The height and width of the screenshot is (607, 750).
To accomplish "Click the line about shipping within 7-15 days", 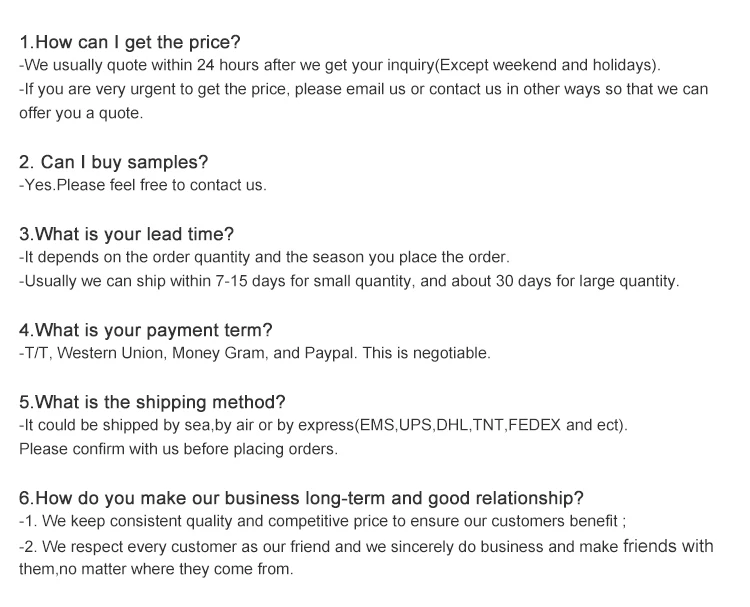I will (x=349, y=281).
